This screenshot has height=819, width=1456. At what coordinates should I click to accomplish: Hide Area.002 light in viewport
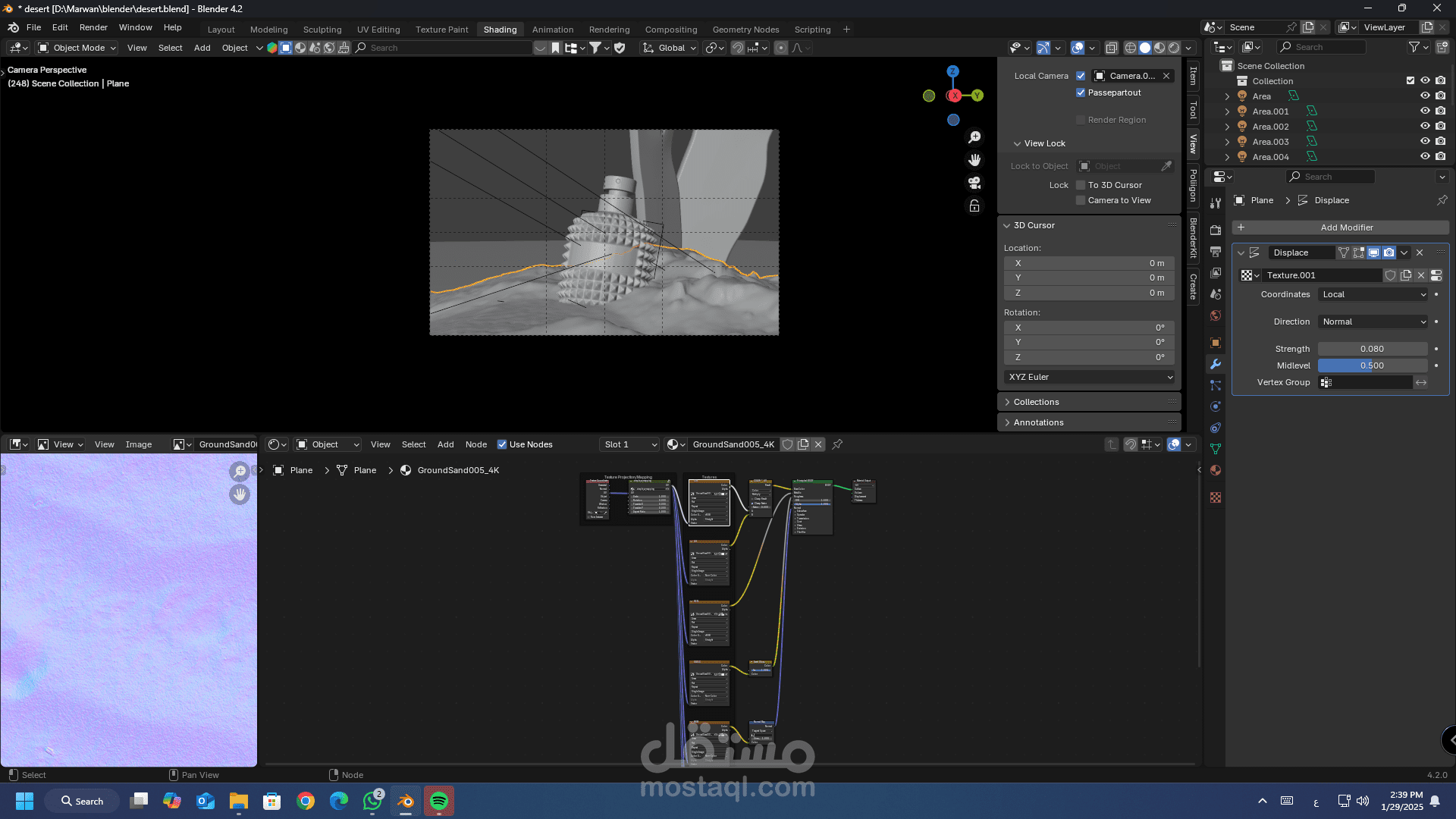coord(1425,127)
